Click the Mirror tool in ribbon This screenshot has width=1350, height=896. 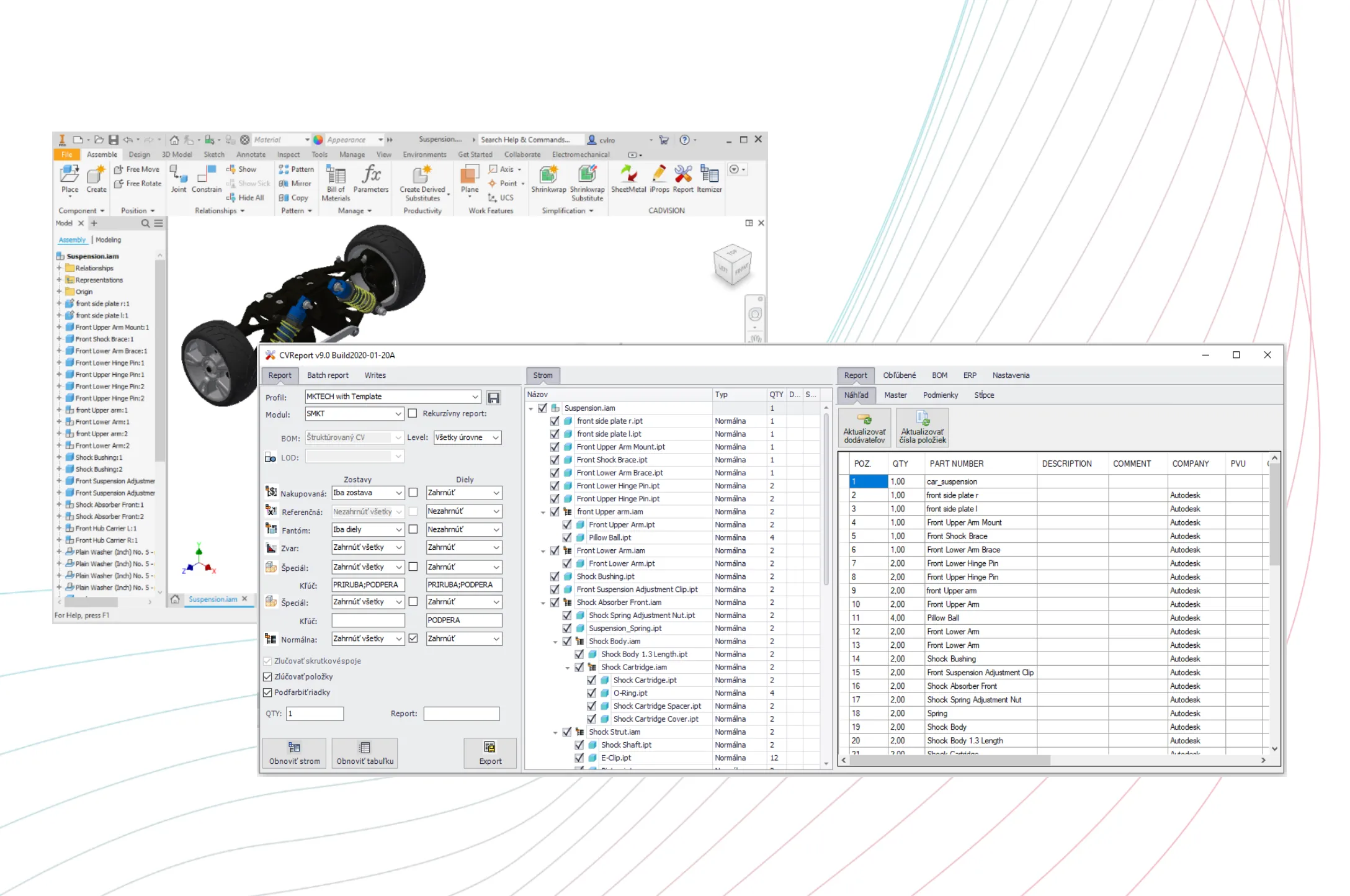[295, 184]
